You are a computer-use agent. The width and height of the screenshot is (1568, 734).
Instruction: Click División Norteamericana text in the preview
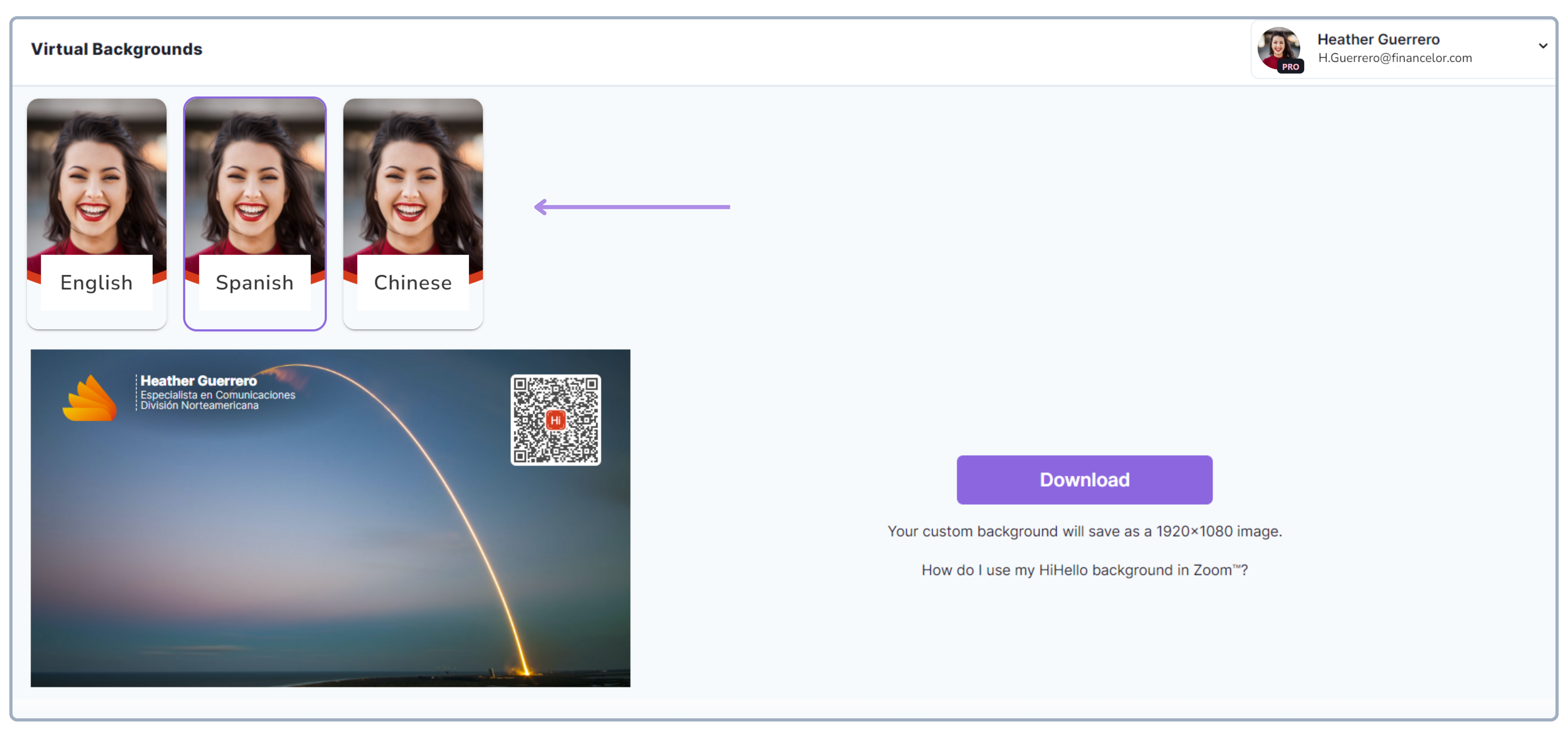click(200, 405)
